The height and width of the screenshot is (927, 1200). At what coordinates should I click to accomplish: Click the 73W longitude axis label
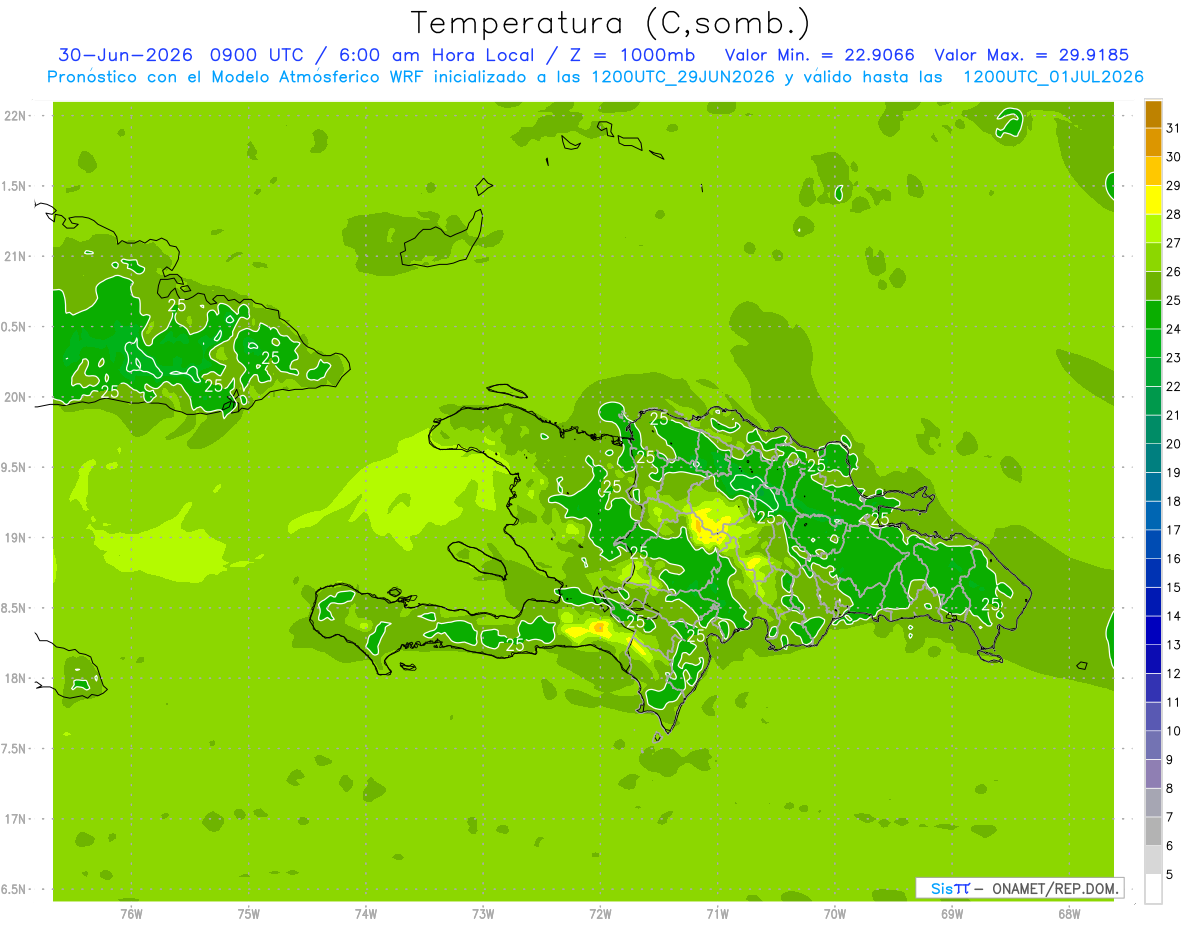tap(483, 914)
